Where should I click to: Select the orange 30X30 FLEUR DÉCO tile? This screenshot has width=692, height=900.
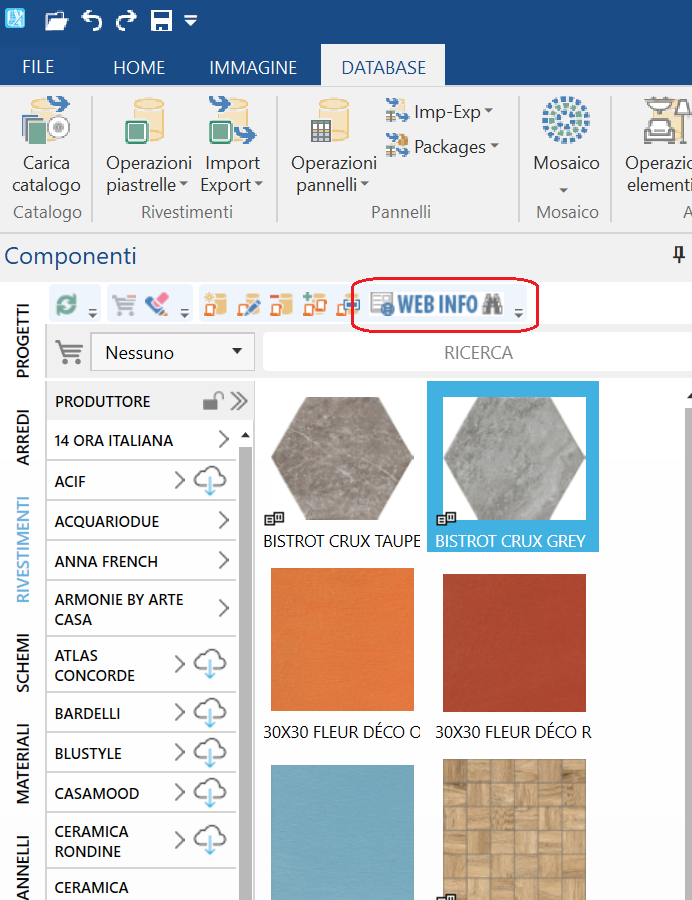[x=342, y=639]
